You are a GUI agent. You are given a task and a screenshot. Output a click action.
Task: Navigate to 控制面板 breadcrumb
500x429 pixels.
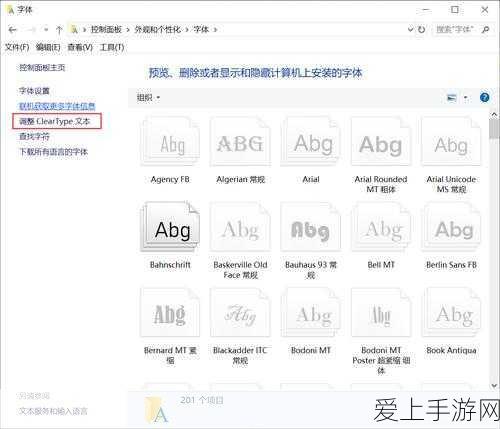point(106,30)
